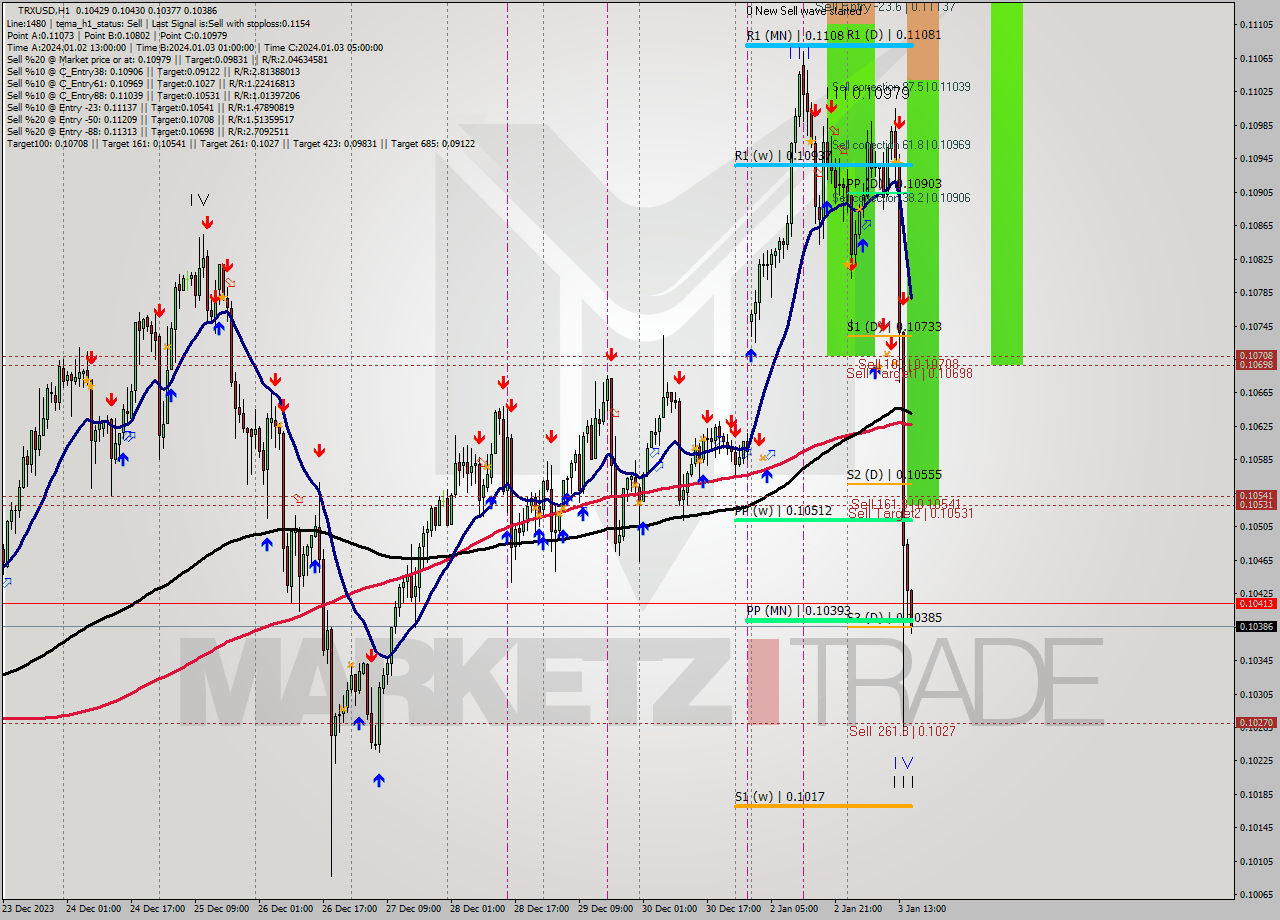Screen dimensions: 1280x920
Task: Click the '| | | 0.10979' wave label
Action: [868, 93]
